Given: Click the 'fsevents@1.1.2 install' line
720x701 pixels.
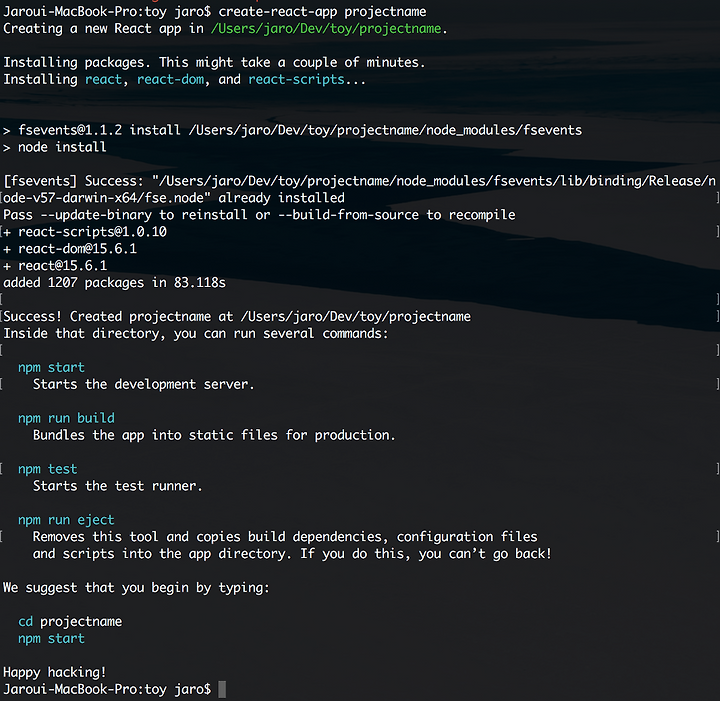Looking at the screenshot, I should point(292,130).
